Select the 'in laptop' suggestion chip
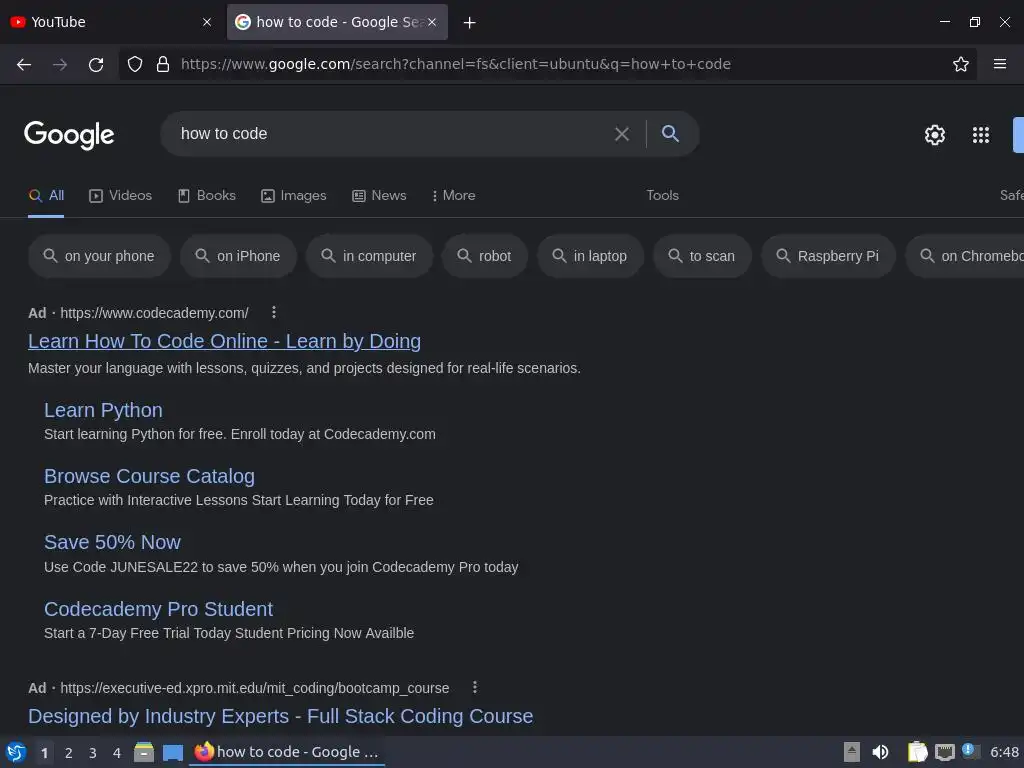Viewport: 1024px width, 768px height. 590,256
